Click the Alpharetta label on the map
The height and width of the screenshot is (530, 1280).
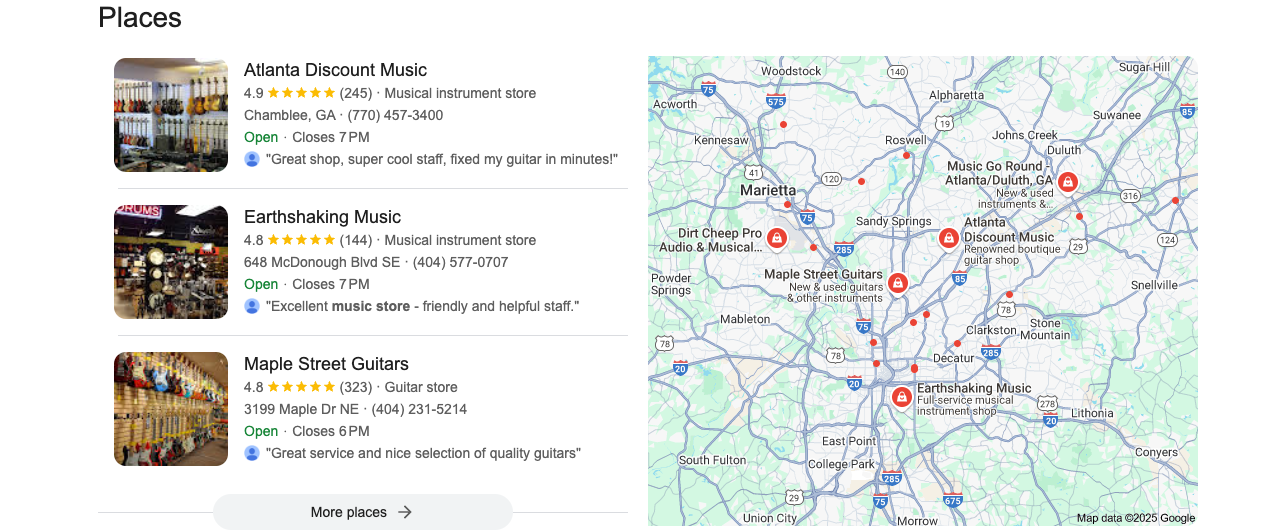pyautogui.click(x=957, y=95)
